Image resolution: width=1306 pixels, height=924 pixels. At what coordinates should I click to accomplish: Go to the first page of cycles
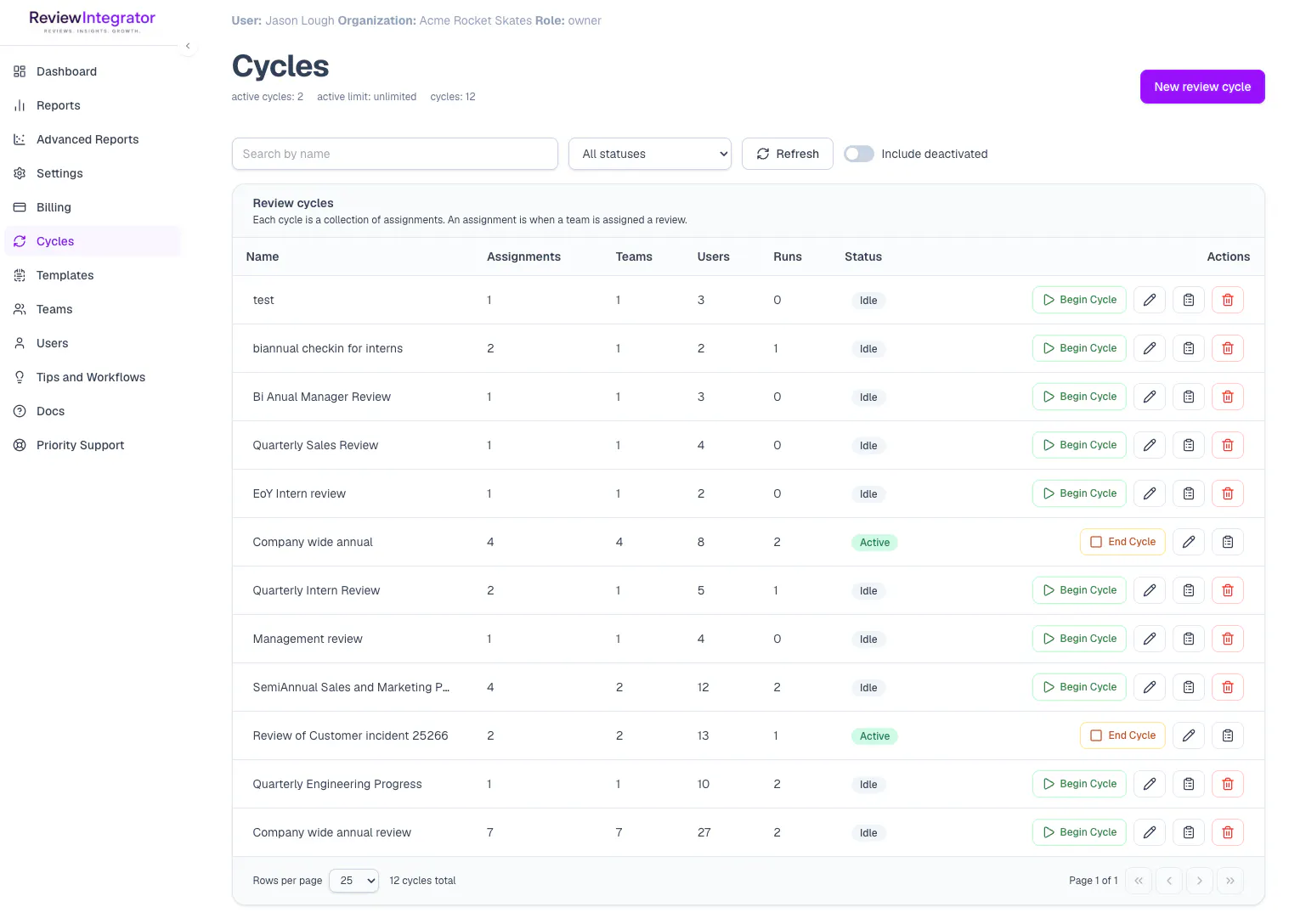click(x=1139, y=881)
